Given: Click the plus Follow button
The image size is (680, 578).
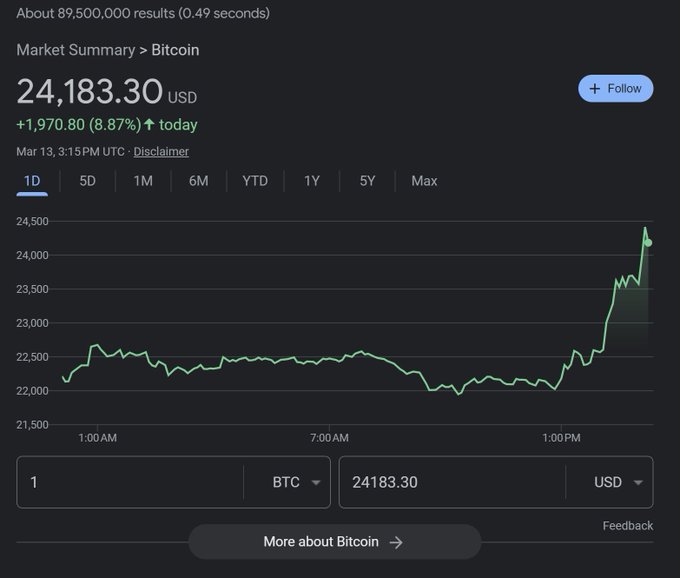Looking at the screenshot, I should [x=615, y=88].
